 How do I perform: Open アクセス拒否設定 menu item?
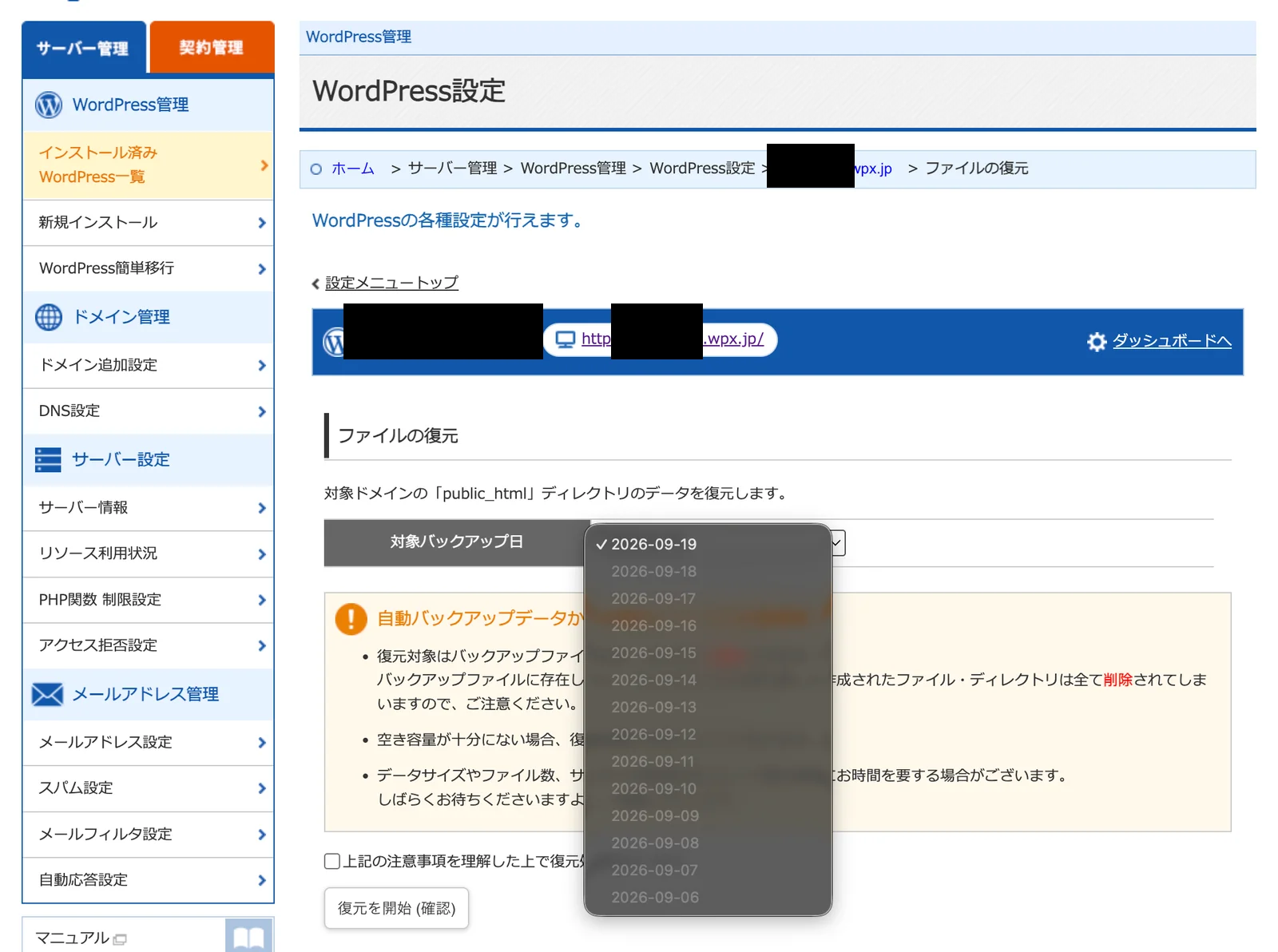click(149, 645)
